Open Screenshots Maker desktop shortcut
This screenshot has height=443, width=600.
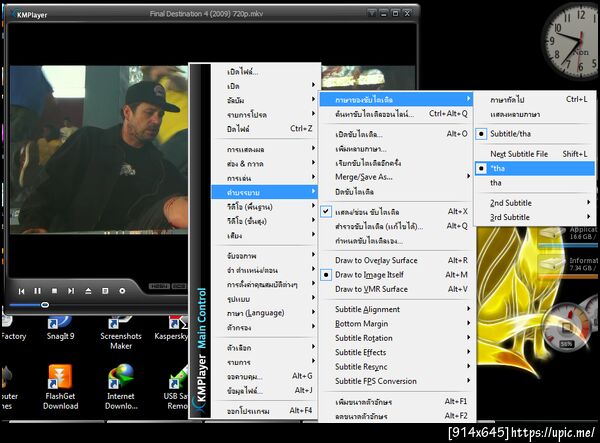(121, 333)
